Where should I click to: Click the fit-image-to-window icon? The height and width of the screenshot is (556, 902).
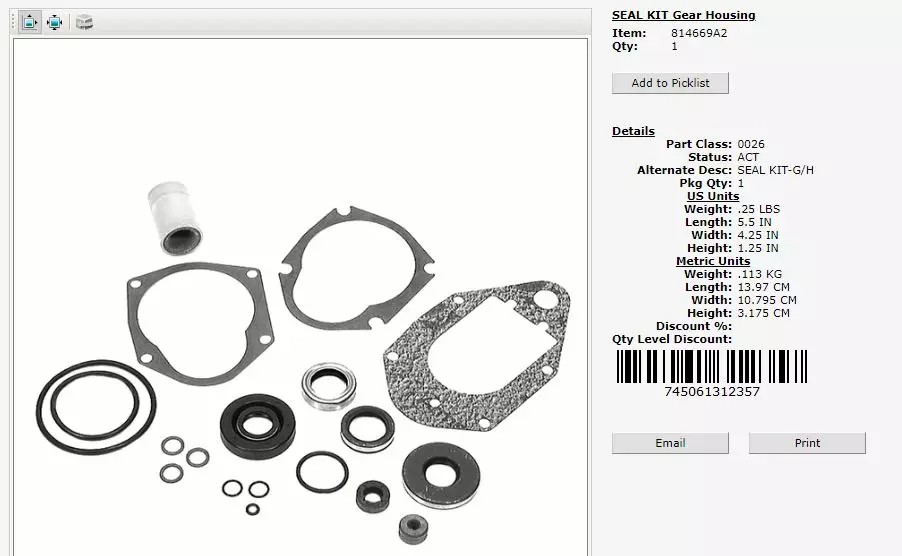pyautogui.click(x=54, y=22)
